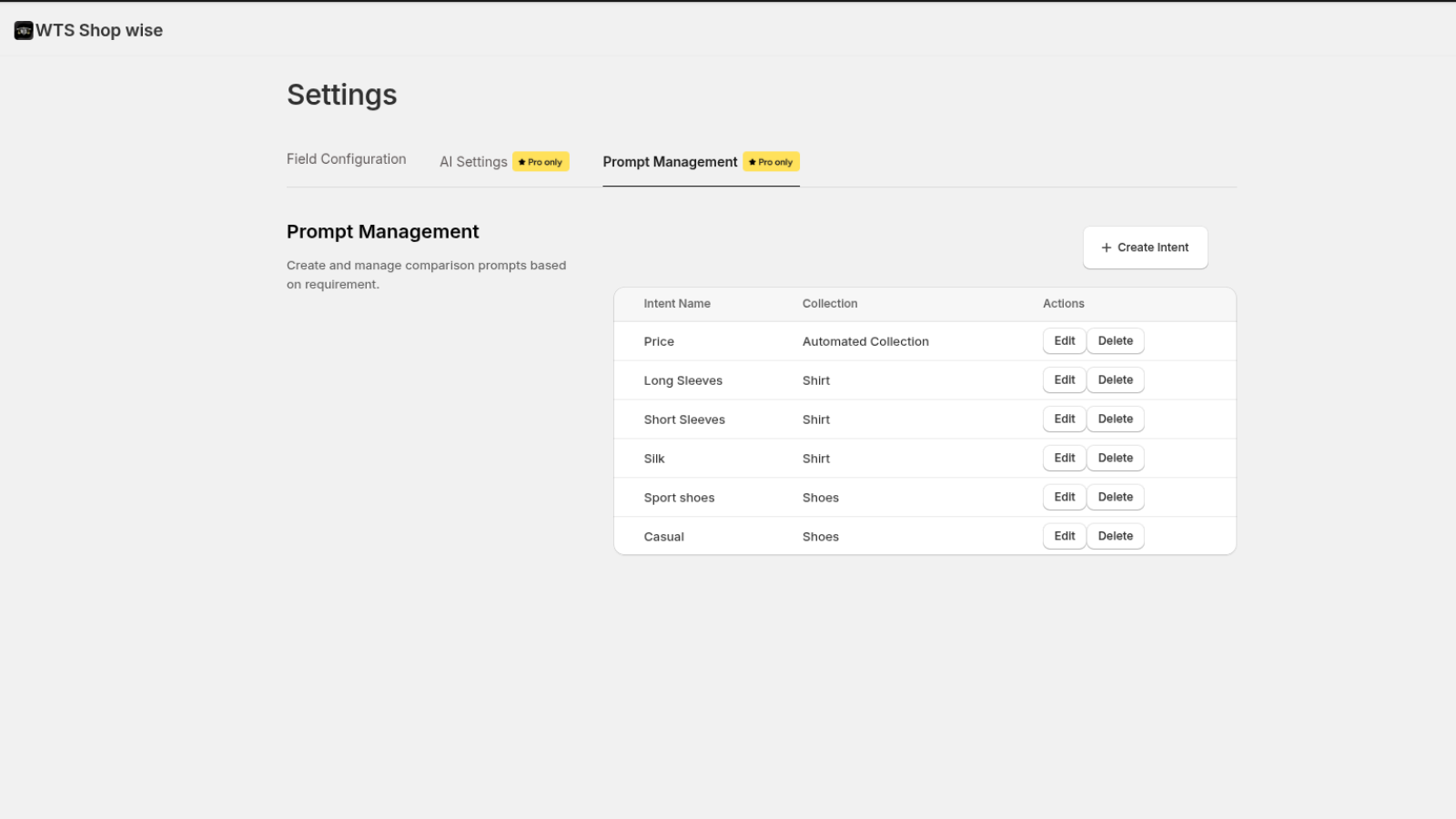1456x819 pixels.
Task: Click the star icon on AI Settings badge
Action: coord(524,161)
